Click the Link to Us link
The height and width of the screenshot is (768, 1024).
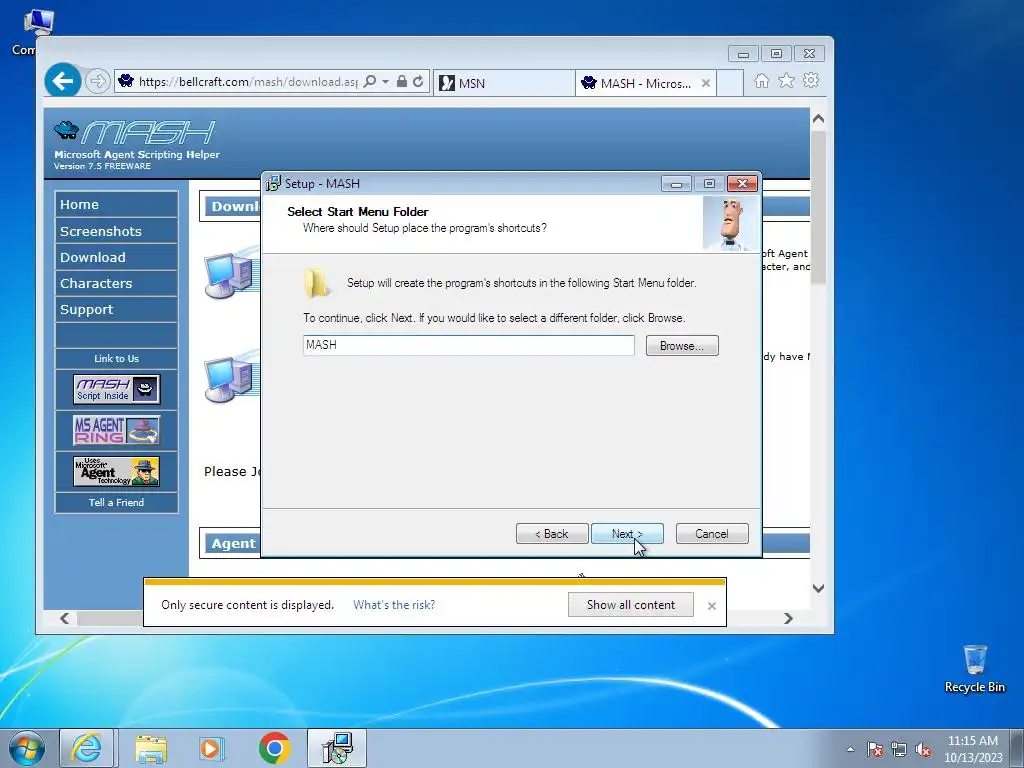(116, 359)
